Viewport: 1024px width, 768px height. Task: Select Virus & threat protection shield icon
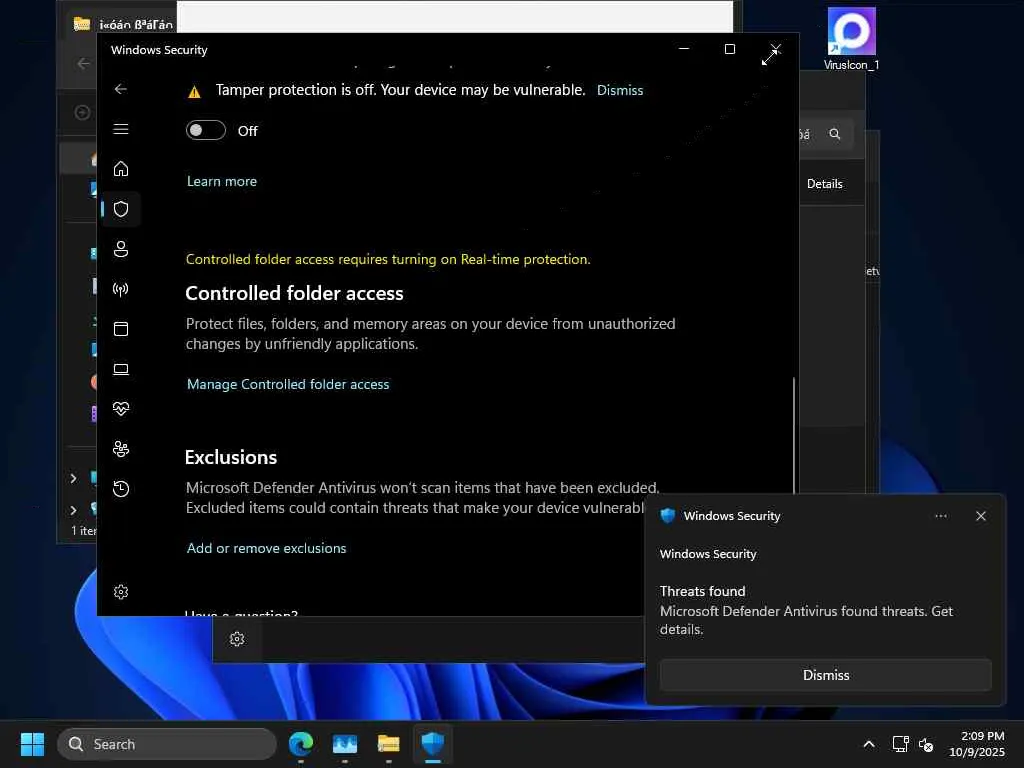(x=121, y=209)
